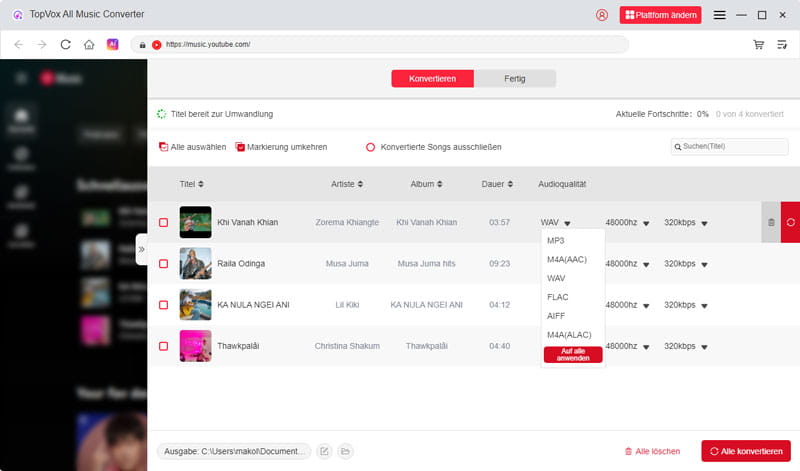Viewport: 800px width, 471px height.
Task: Tick the checkbox for Thawkpalâi
Action: (x=164, y=346)
